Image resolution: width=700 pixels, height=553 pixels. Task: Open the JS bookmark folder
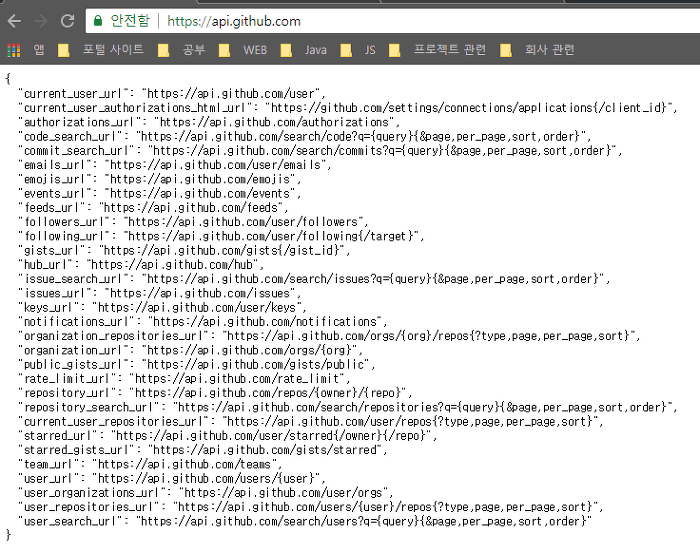click(x=358, y=50)
